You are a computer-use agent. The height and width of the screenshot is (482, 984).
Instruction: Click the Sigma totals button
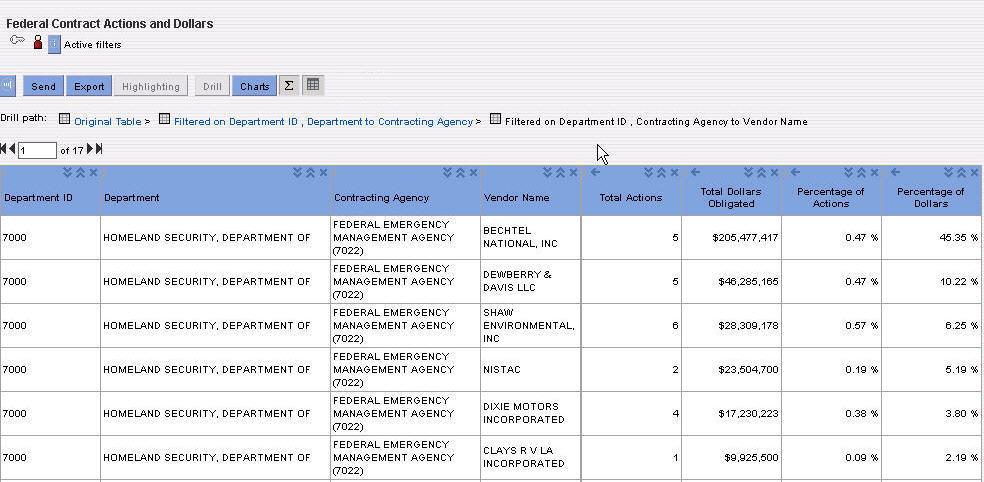point(289,85)
